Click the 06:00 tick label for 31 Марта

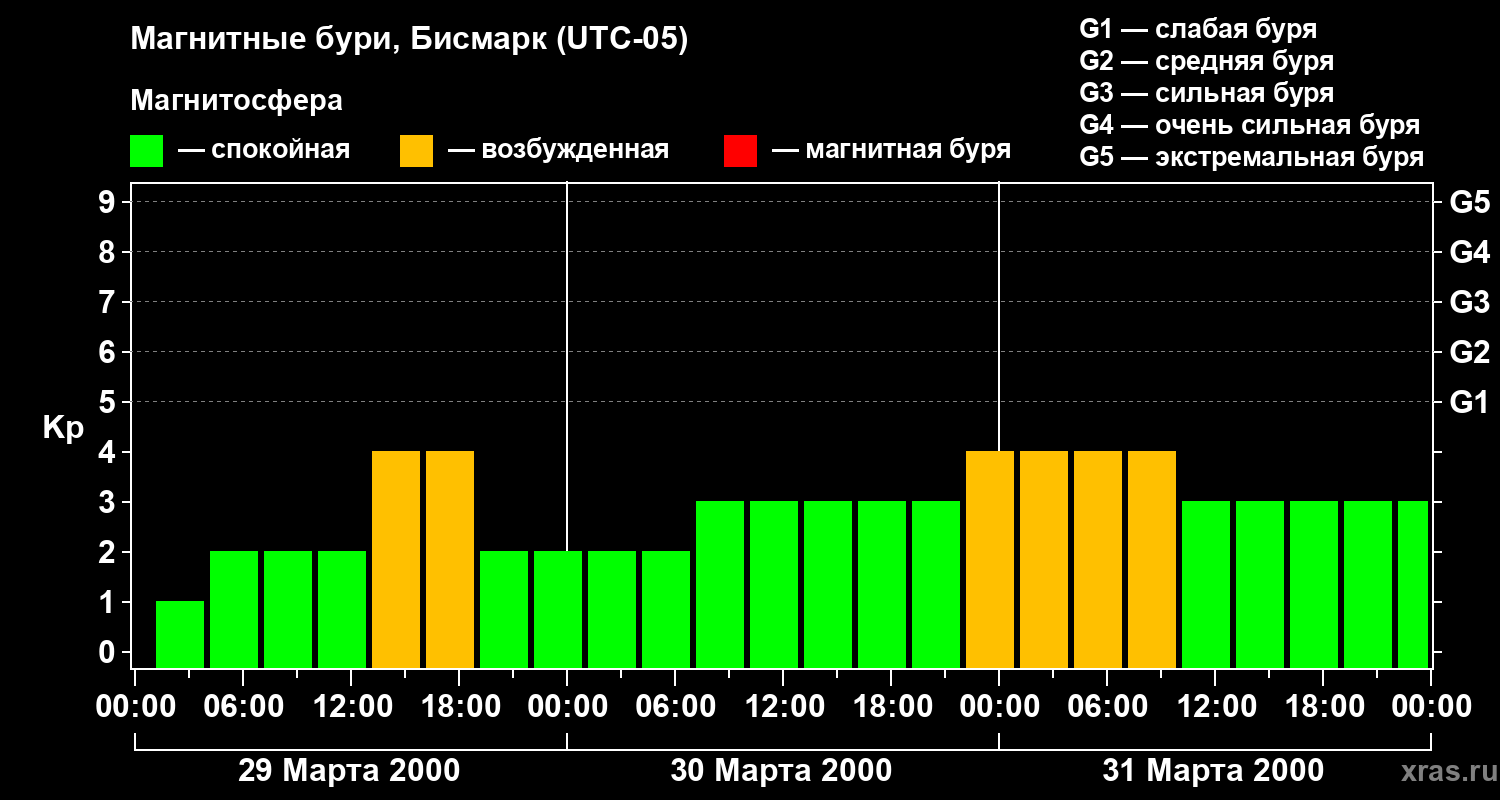tap(1107, 707)
